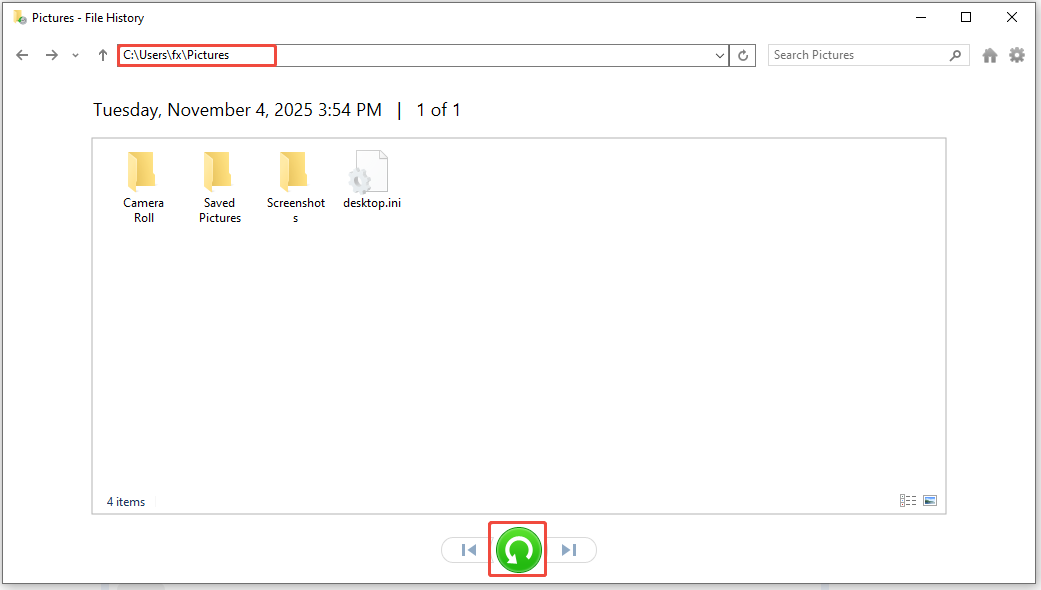The image size is (1041, 590).
Task: Refresh the current File History view
Action: point(742,55)
